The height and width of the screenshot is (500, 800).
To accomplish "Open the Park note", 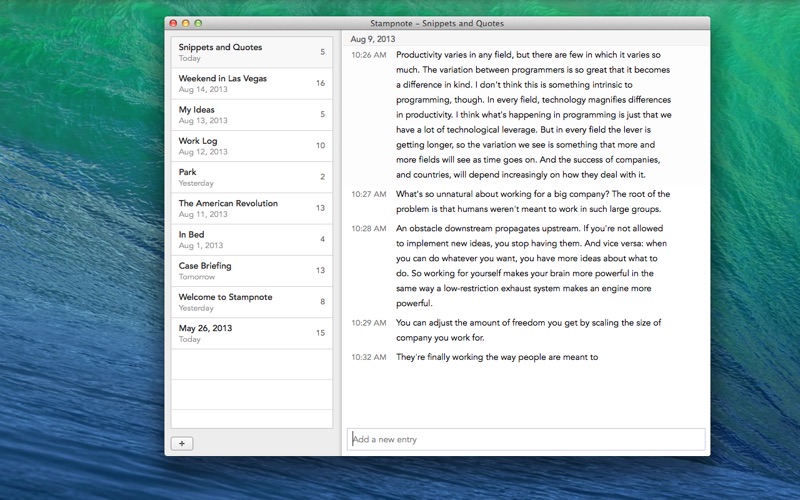I will pyautogui.click(x=252, y=177).
